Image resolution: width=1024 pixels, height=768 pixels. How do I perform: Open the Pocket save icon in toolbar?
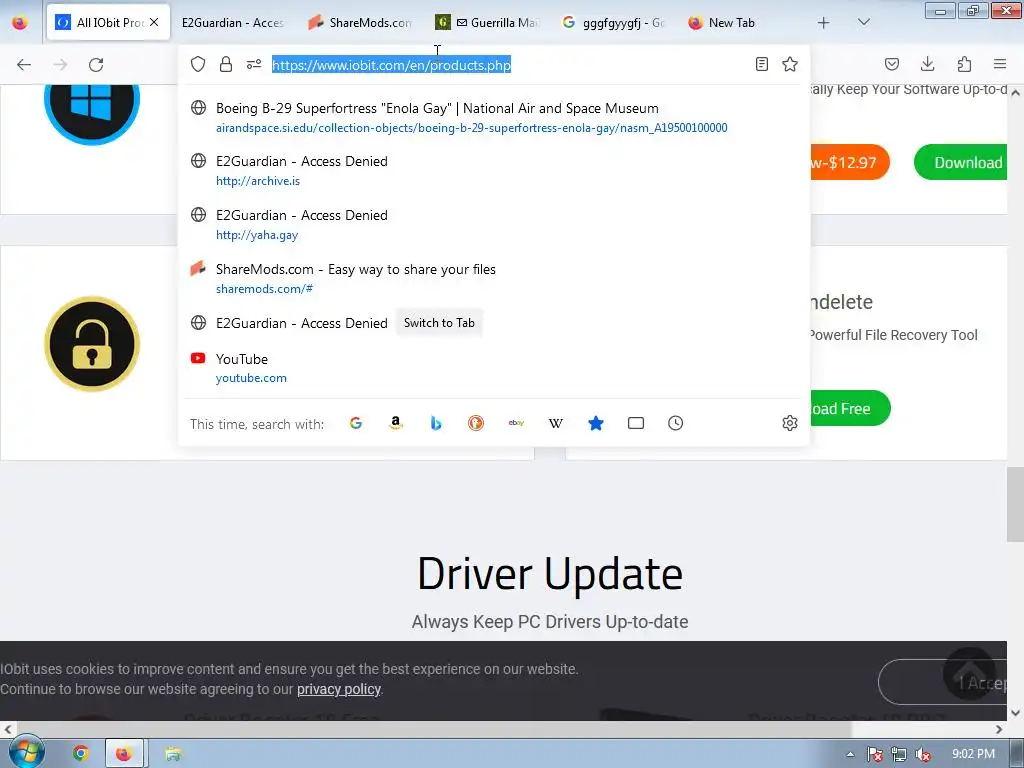(892, 64)
